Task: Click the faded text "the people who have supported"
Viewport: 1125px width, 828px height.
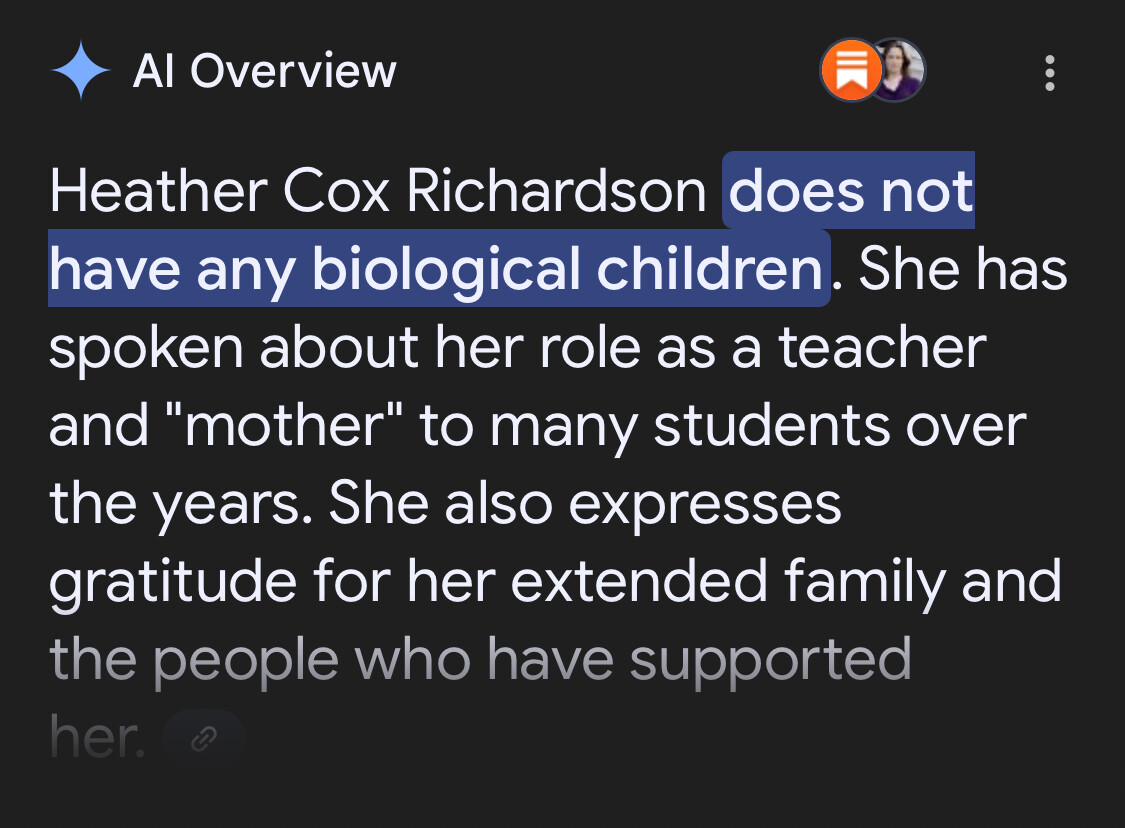Action: pos(480,659)
